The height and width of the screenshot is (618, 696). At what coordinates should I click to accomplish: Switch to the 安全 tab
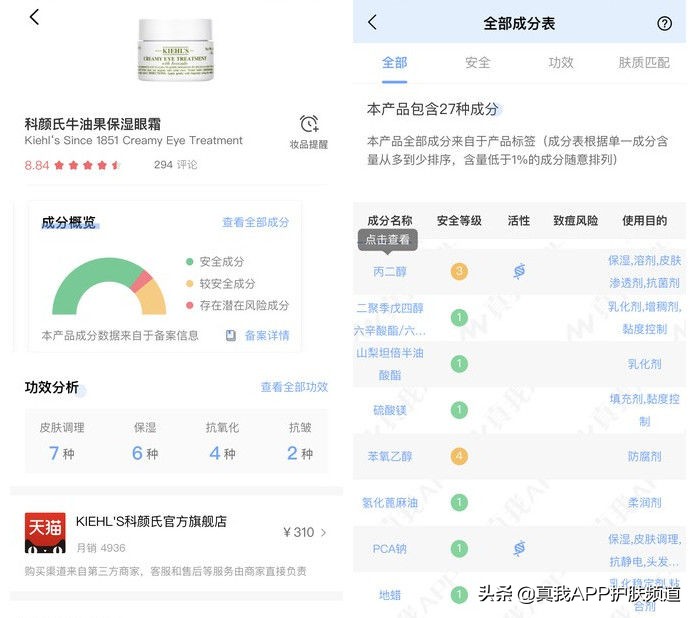coord(478,63)
